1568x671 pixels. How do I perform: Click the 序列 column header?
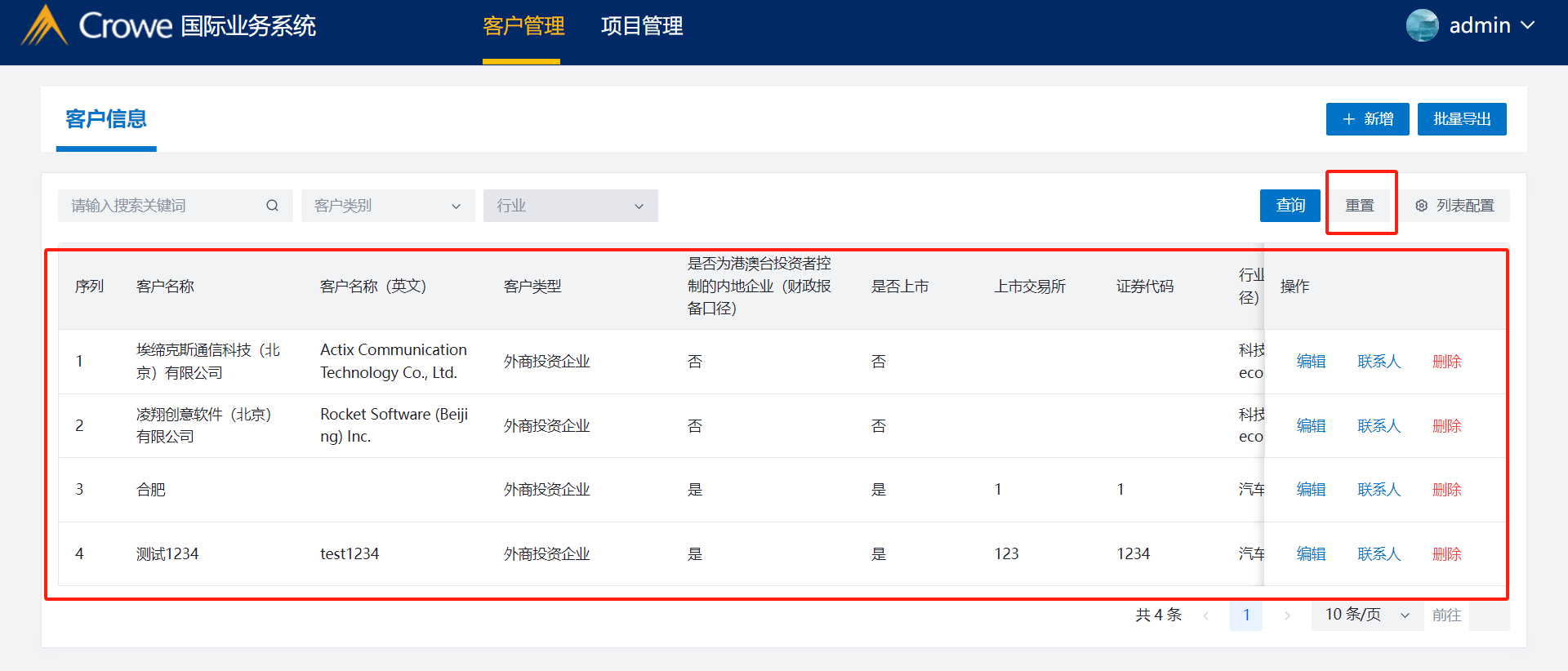click(89, 287)
